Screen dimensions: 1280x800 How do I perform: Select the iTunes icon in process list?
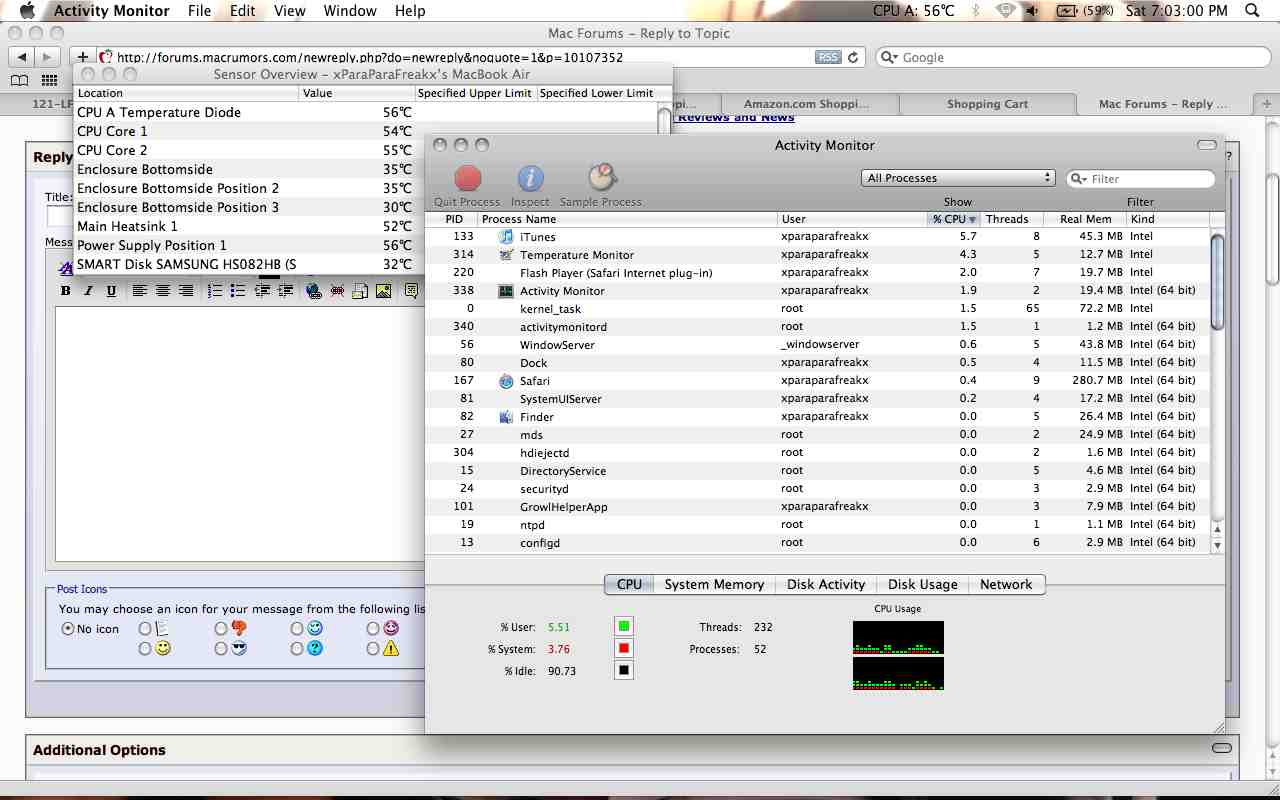506,237
